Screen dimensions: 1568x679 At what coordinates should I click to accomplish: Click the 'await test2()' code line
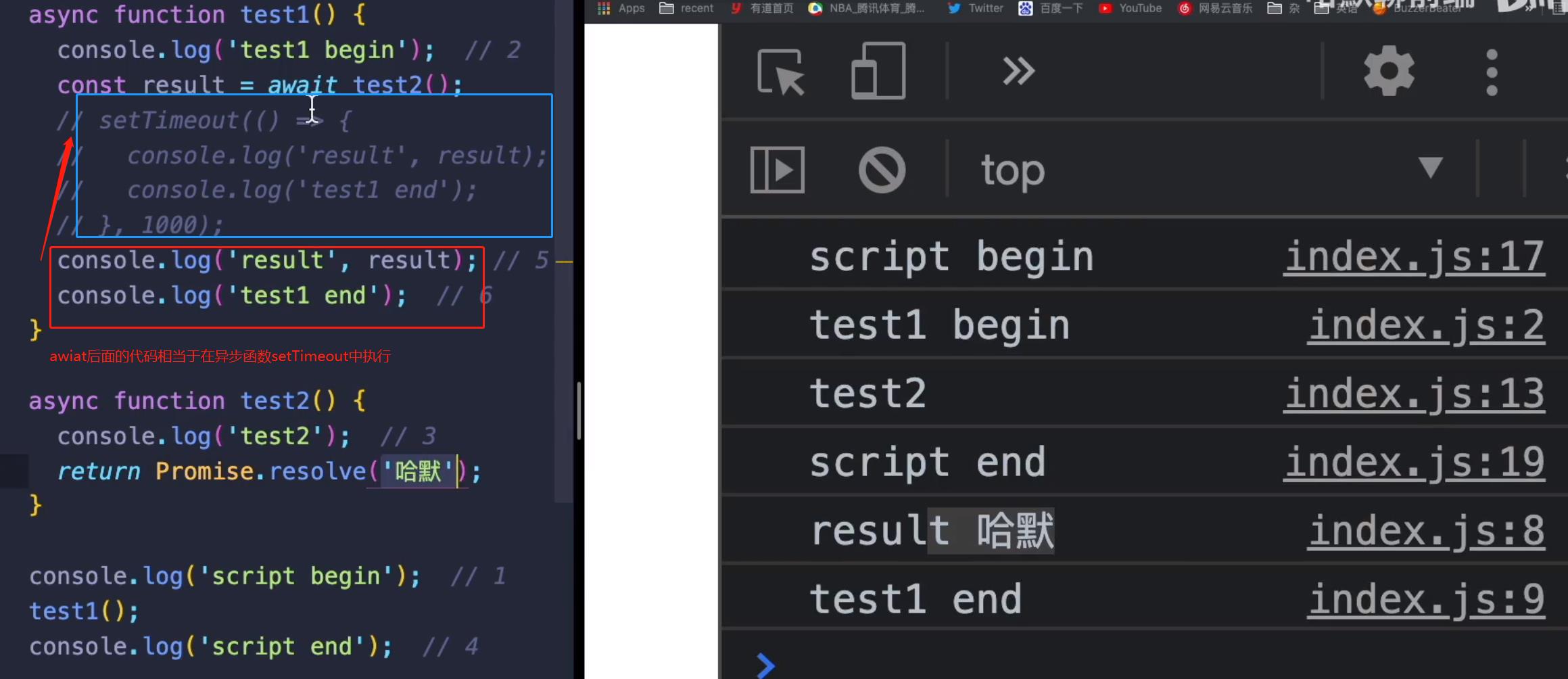coord(260,85)
